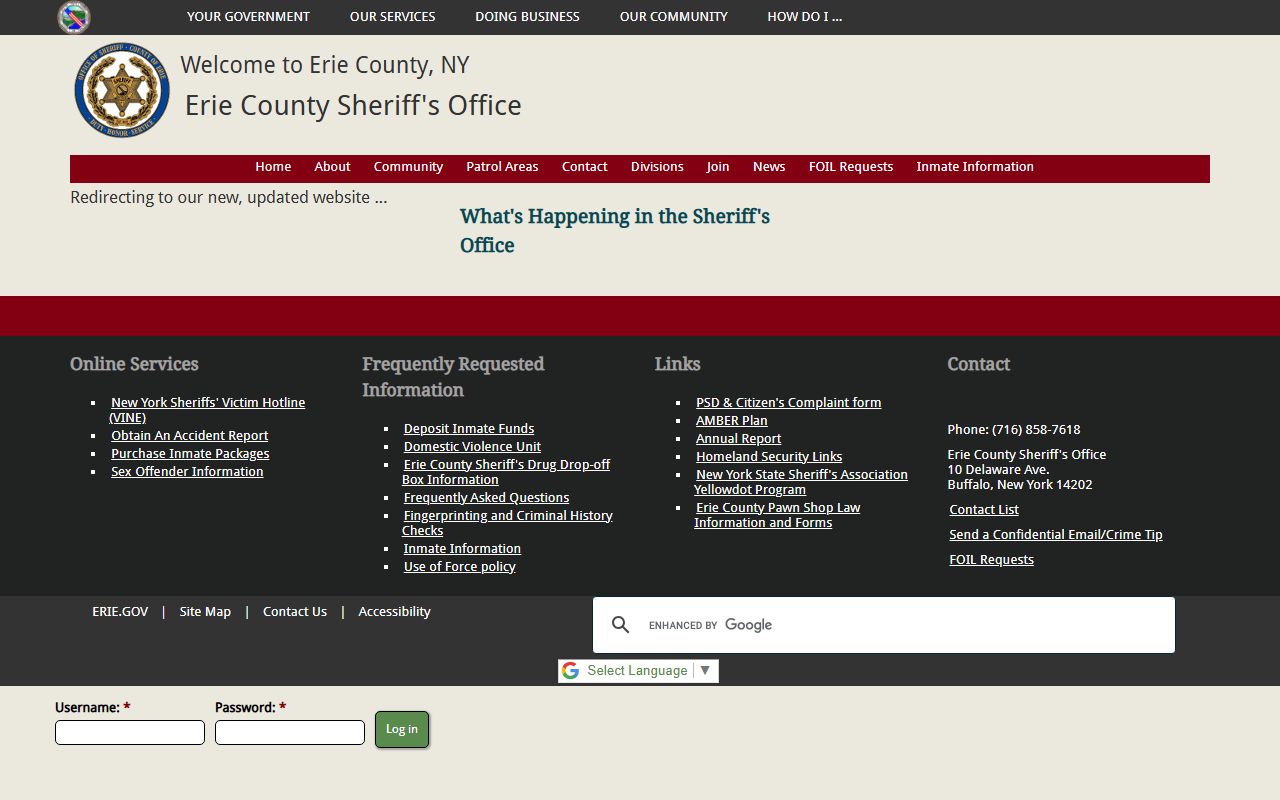
Task: Open Homeland Security Links
Action: click(769, 457)
